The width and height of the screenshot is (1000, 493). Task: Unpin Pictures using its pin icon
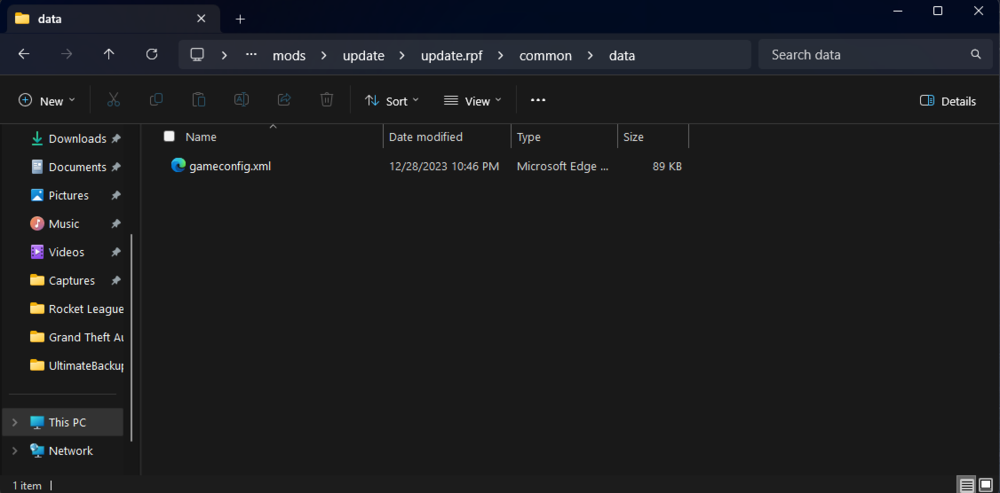click(x=115, y=195)
